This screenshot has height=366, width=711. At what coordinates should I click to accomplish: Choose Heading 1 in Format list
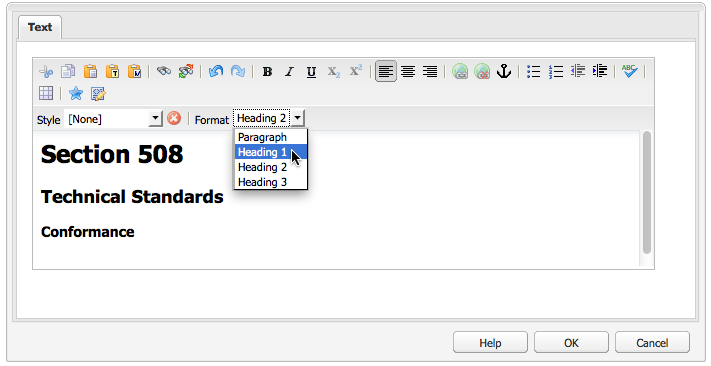click(x=271, y=152)
